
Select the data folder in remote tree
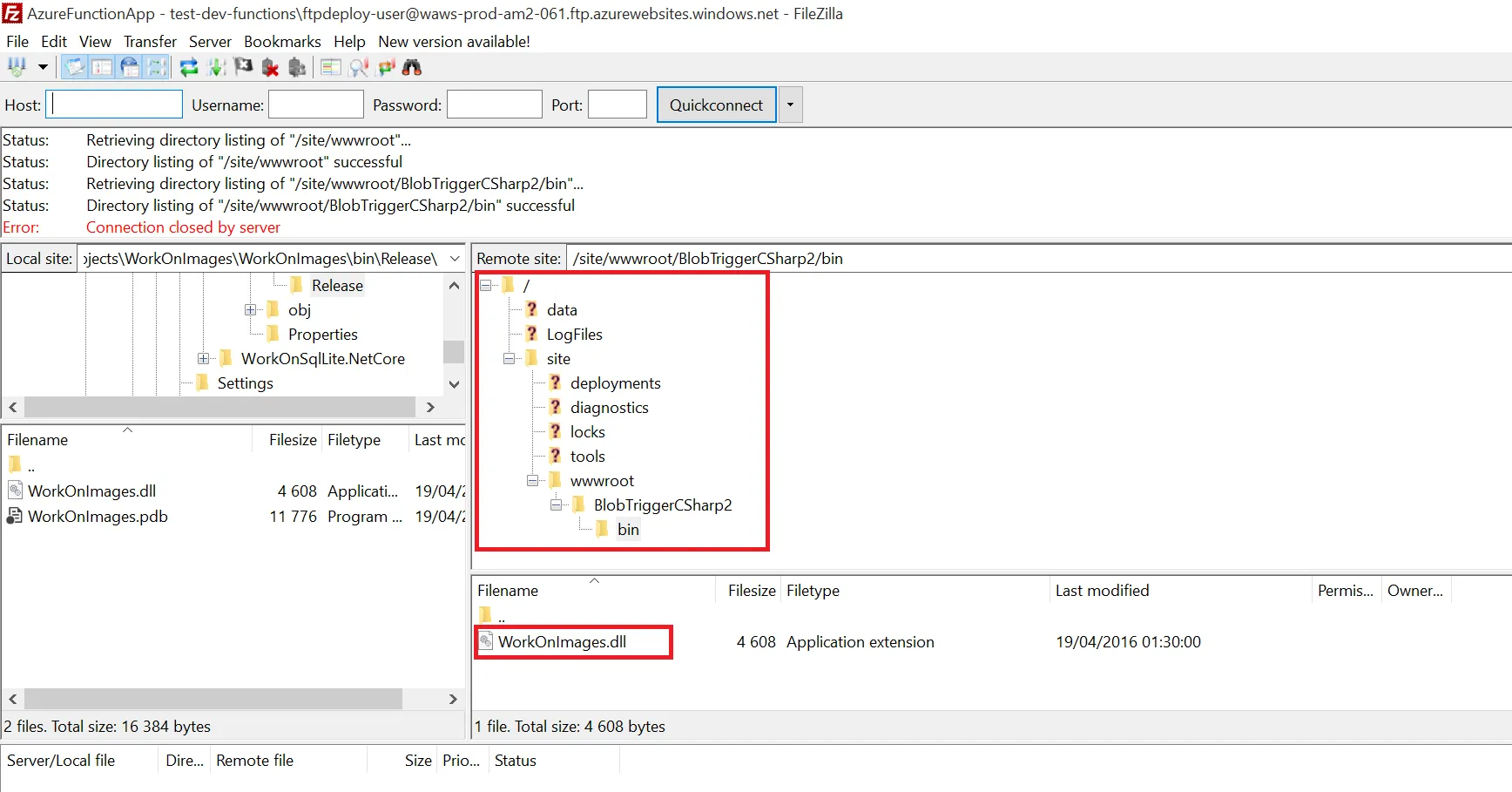tap(562, 310)
